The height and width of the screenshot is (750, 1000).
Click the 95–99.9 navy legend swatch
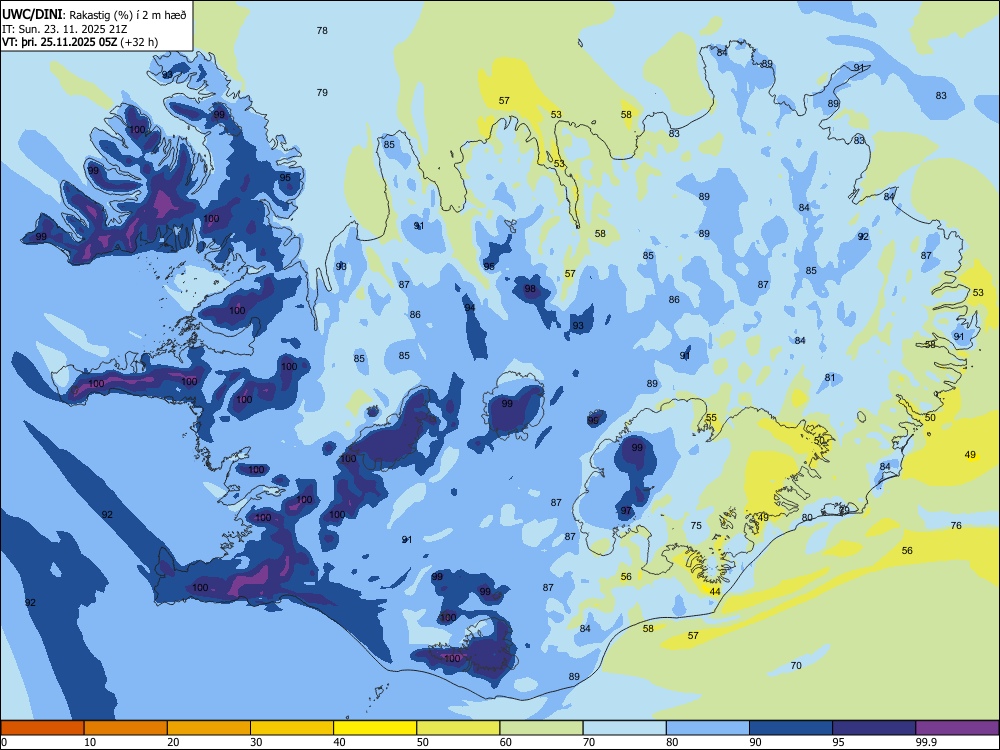[x=874, y=728]
